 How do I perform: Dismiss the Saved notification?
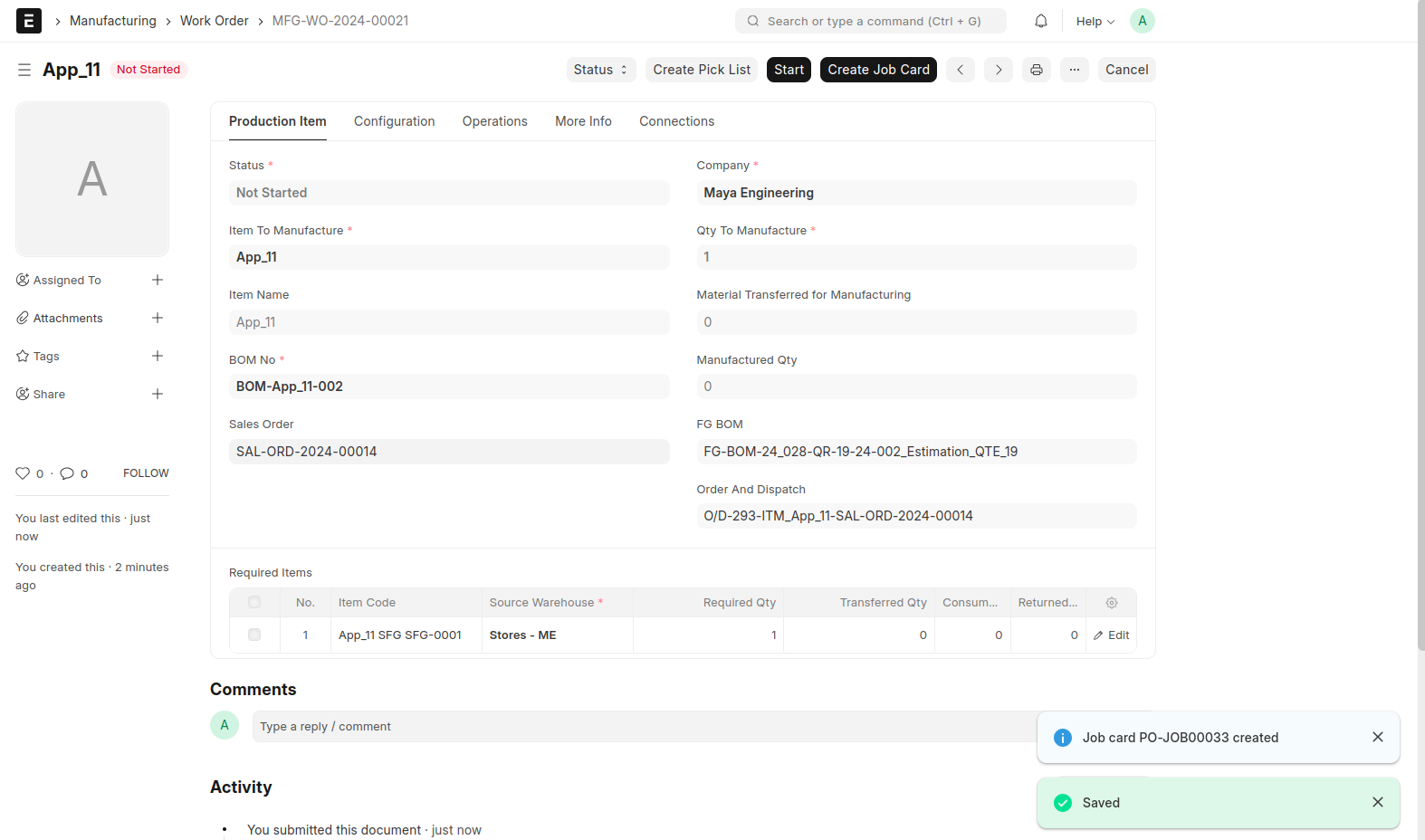1378,802
